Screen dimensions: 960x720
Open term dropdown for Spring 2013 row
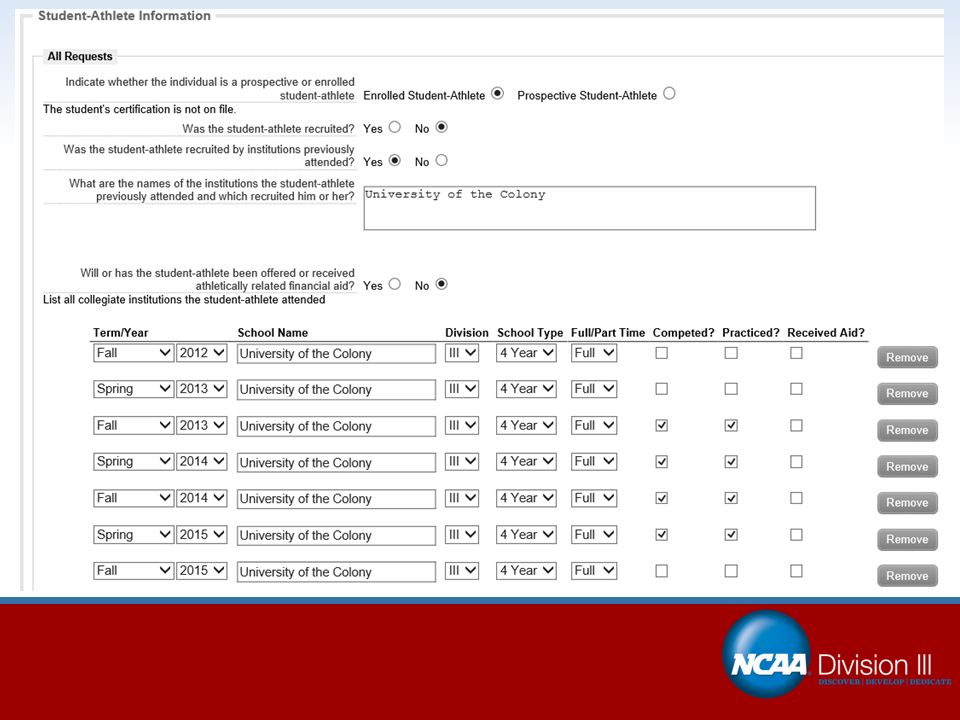click(133, 389)
